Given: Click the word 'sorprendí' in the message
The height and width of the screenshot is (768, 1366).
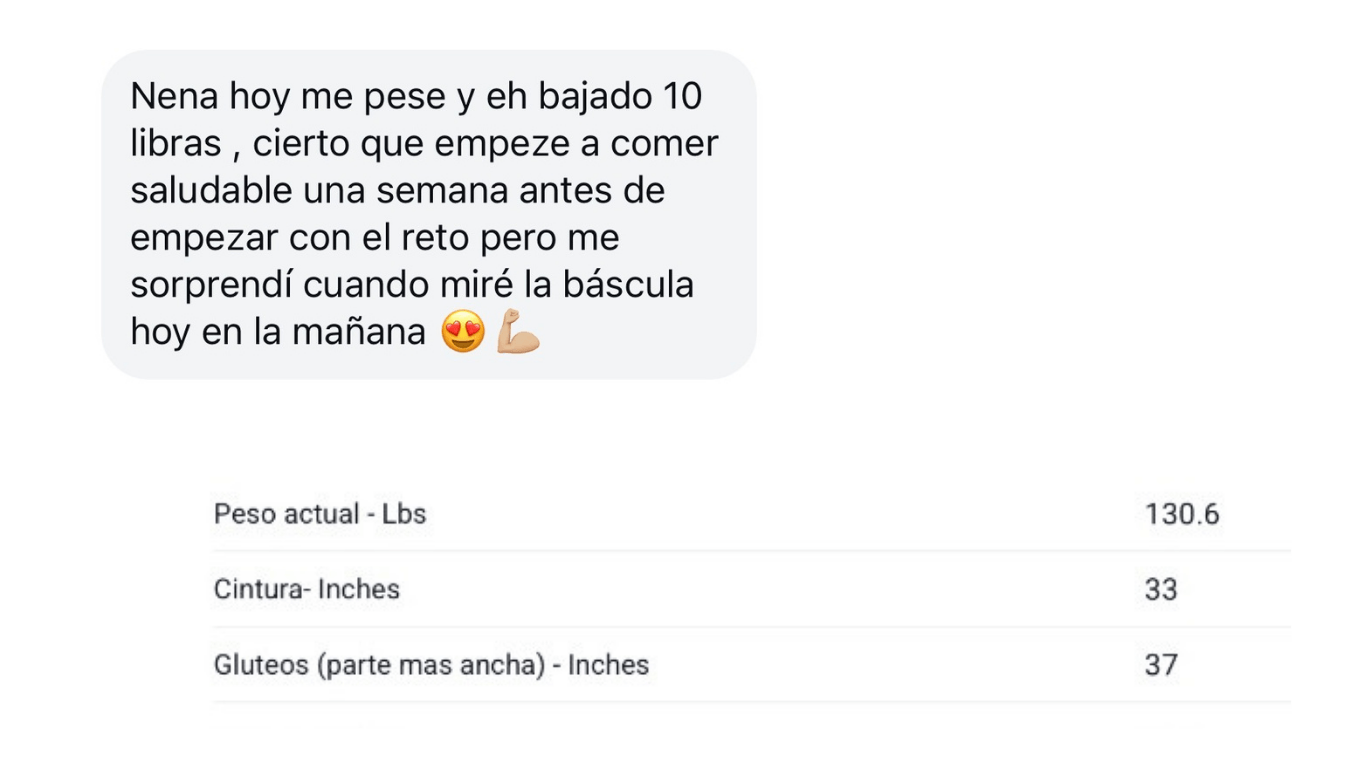Looking at the screenshot, I should 211,284.
